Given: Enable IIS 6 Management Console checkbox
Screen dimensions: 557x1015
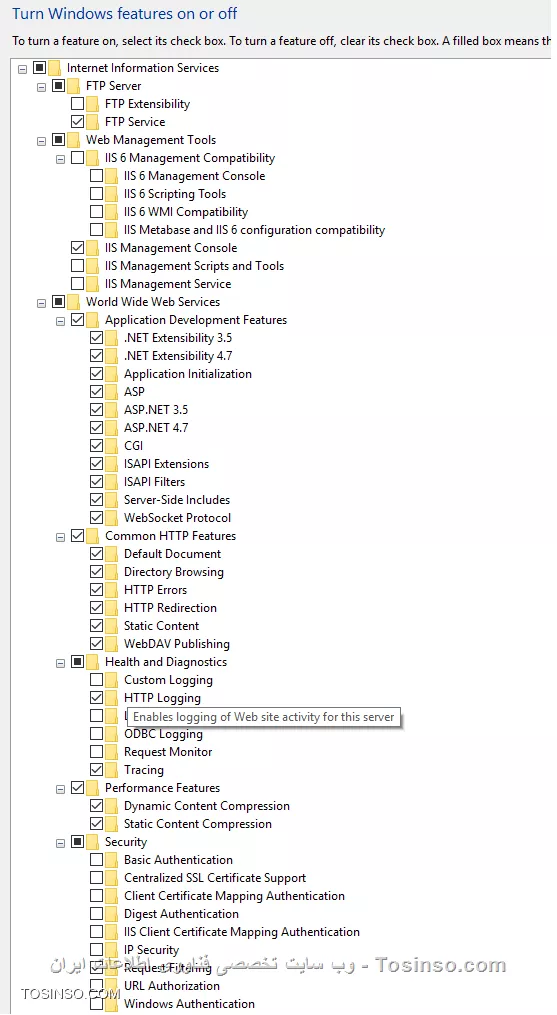Looking at the screenshot, I should (96, 176).
